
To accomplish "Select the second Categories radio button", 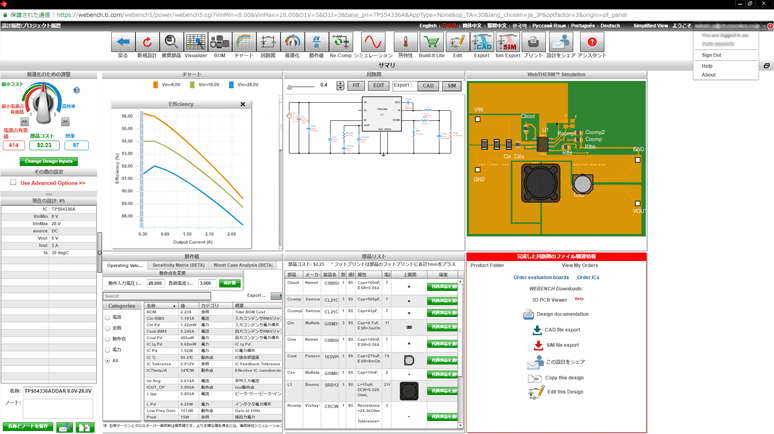I will coord(108,328).
